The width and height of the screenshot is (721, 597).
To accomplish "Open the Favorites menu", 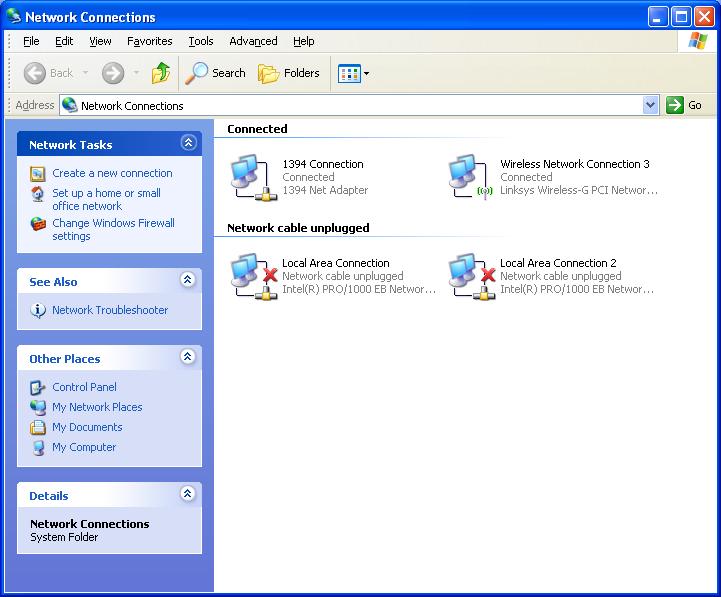I will coord(149,41).
